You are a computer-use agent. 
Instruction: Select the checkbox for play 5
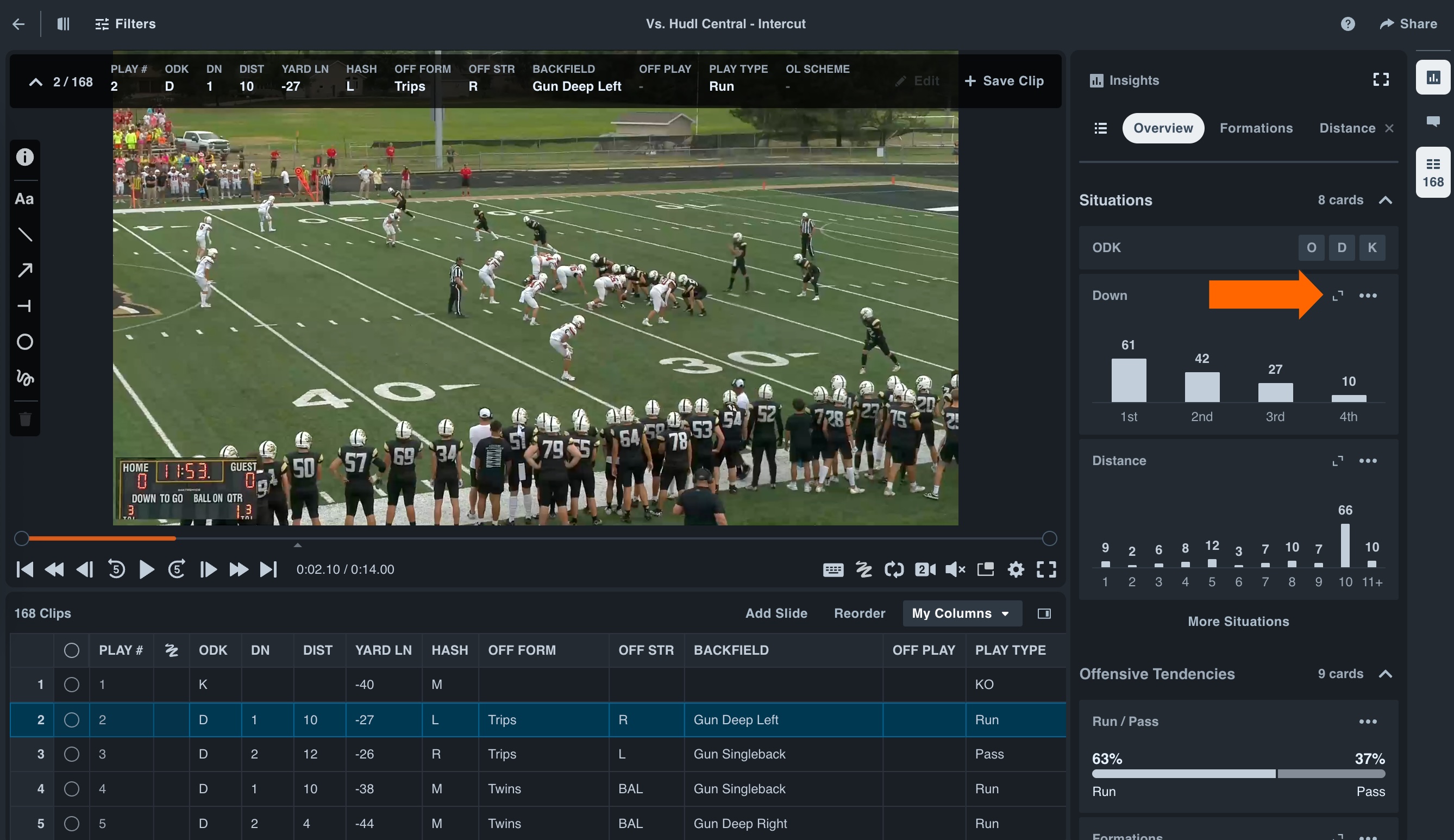coord(72,823)
